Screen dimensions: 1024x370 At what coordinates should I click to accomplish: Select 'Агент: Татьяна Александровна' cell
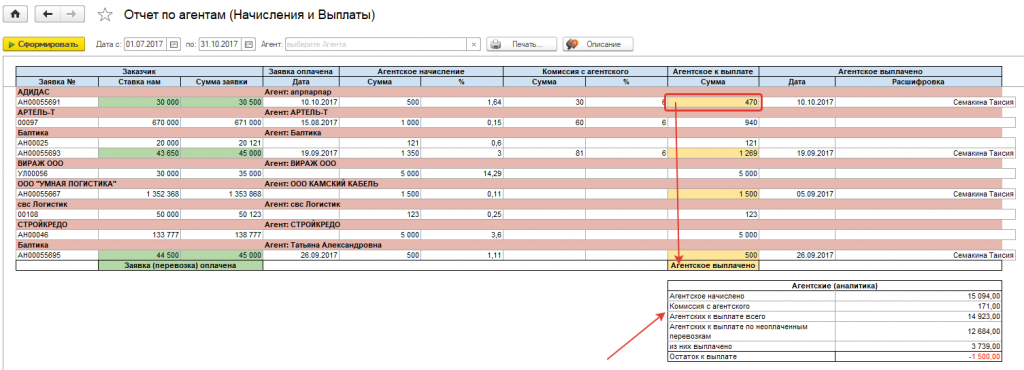pyautogui.click(x=322, y=245)
